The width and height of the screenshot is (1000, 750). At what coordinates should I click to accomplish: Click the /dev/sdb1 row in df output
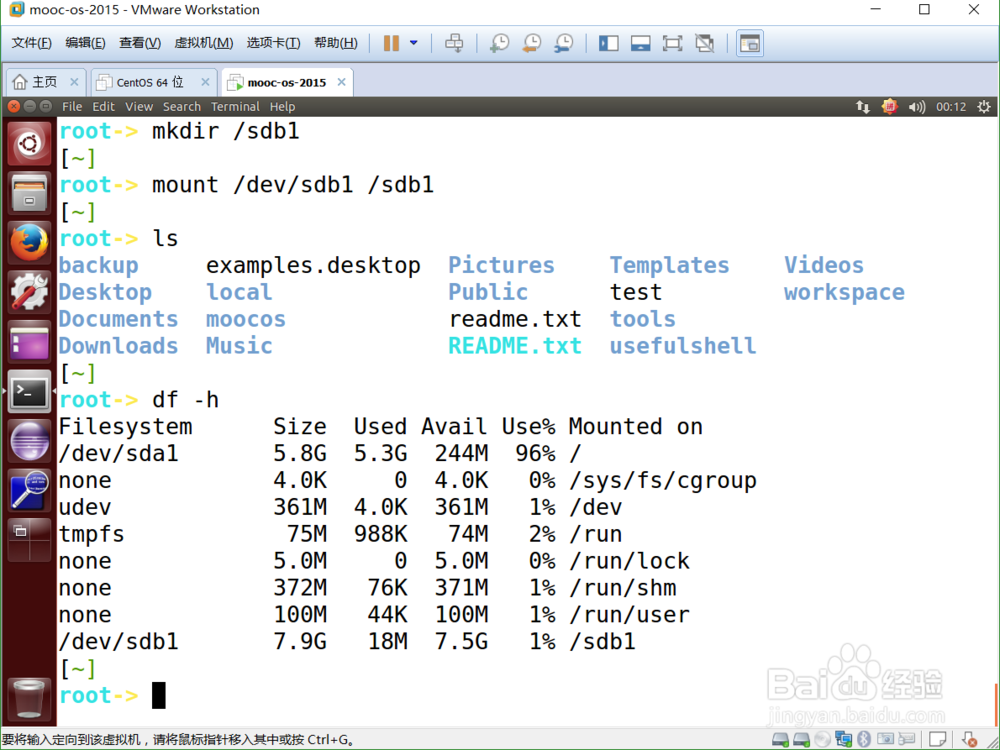348,641
